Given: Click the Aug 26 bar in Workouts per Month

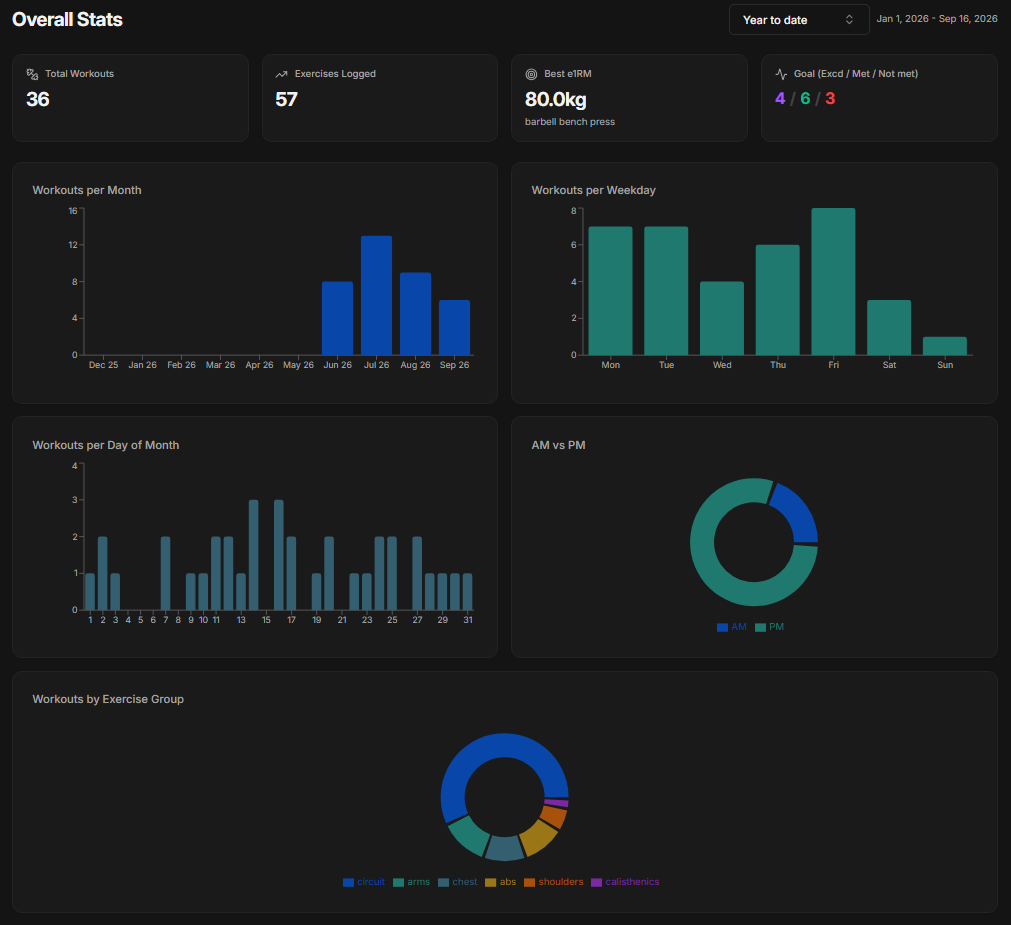Looking at the screenshot, I should point(415,314).
